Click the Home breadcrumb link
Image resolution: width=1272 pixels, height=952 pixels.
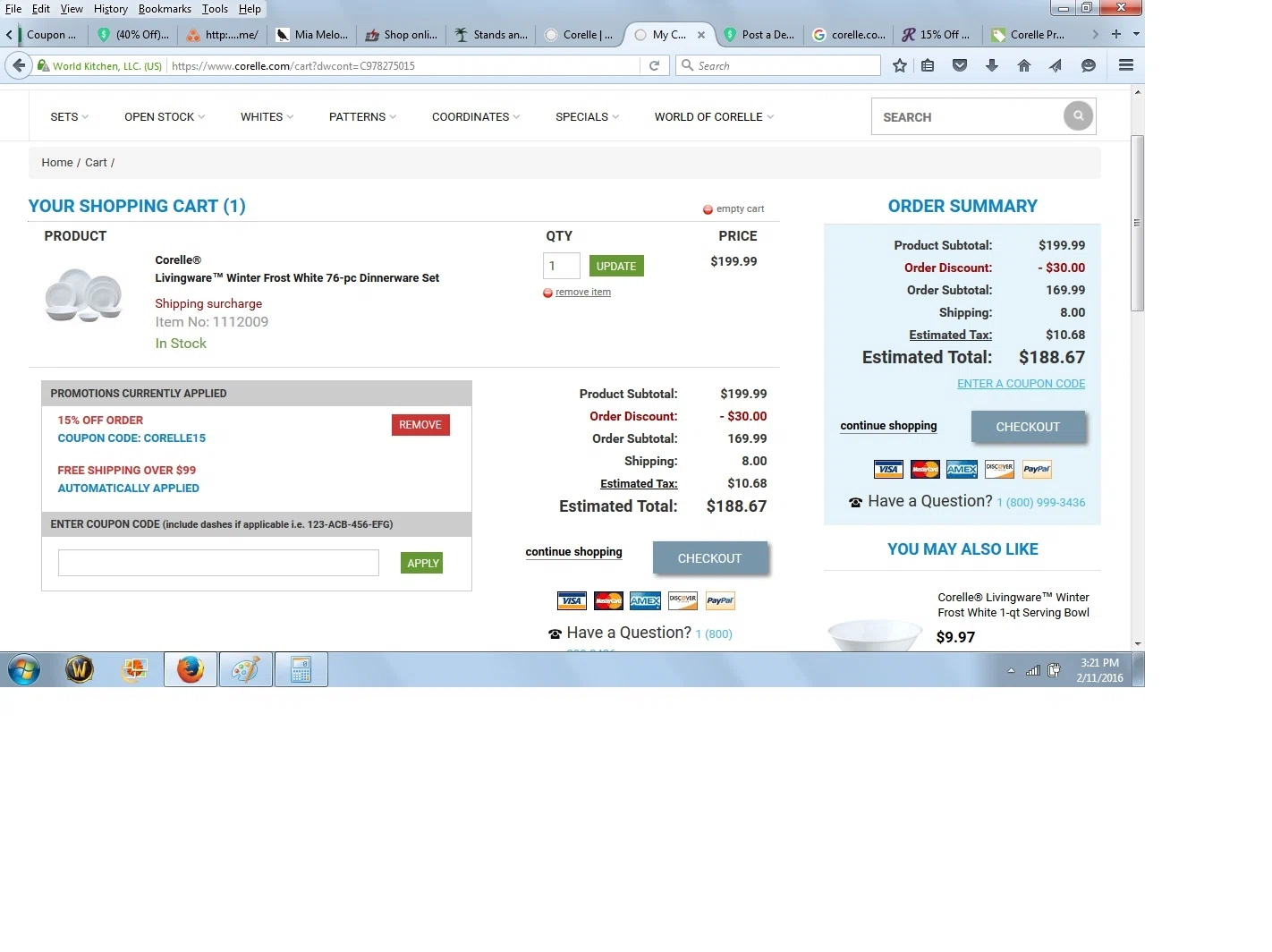pos(57,163)
